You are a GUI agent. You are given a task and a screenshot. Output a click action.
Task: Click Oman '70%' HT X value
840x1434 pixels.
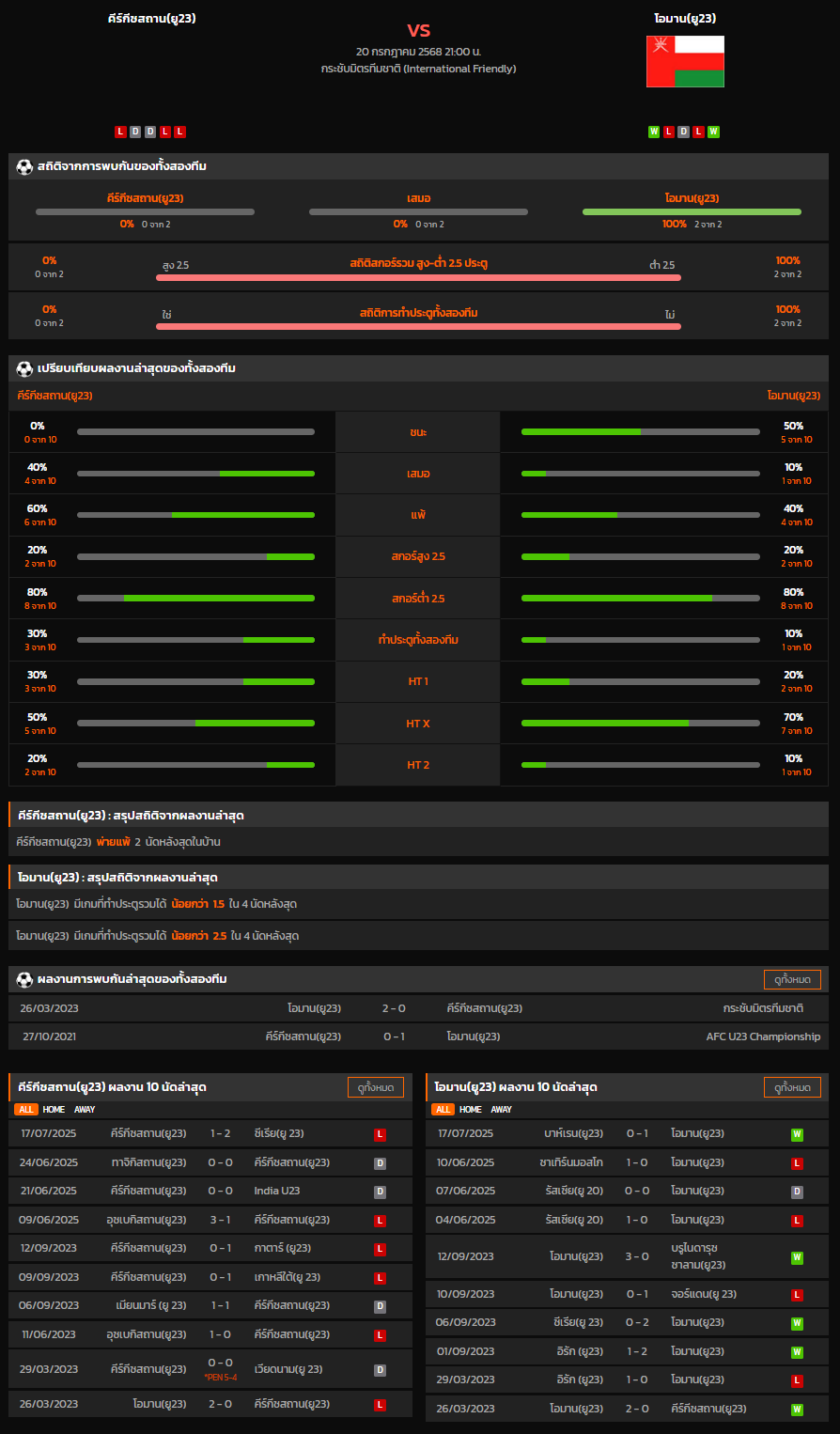click(794, 717)
